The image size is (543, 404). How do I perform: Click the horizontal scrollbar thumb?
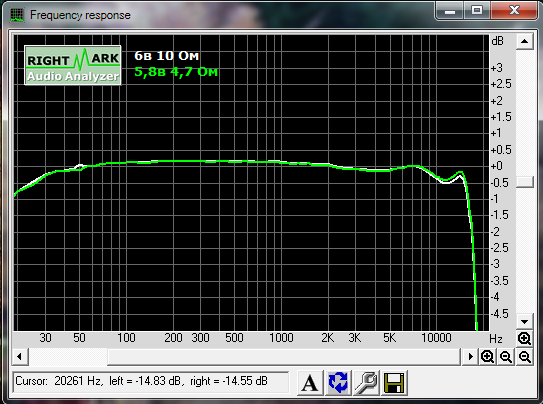[284, 357]
